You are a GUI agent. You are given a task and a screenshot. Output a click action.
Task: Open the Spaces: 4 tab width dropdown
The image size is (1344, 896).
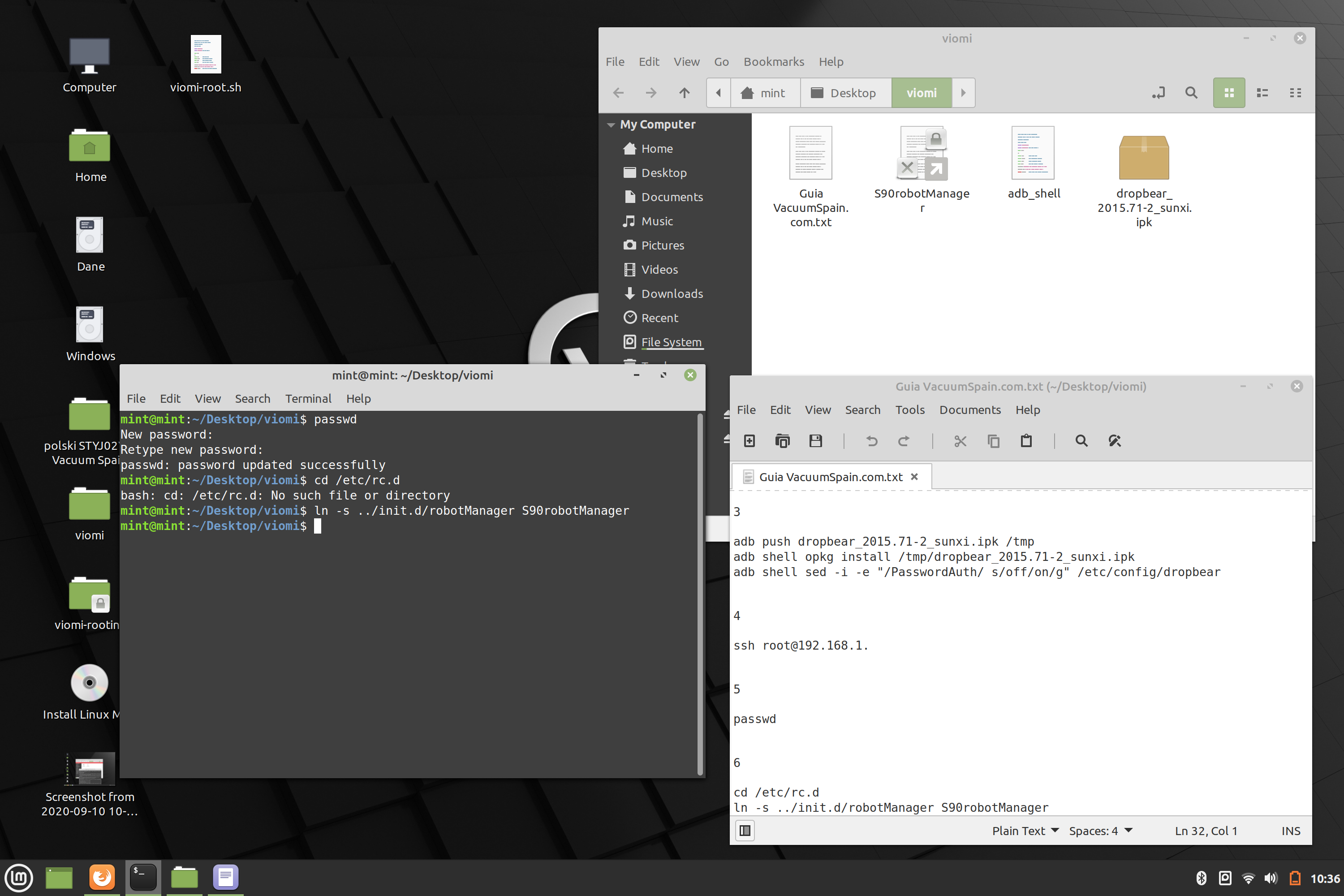click(1101, 830)
